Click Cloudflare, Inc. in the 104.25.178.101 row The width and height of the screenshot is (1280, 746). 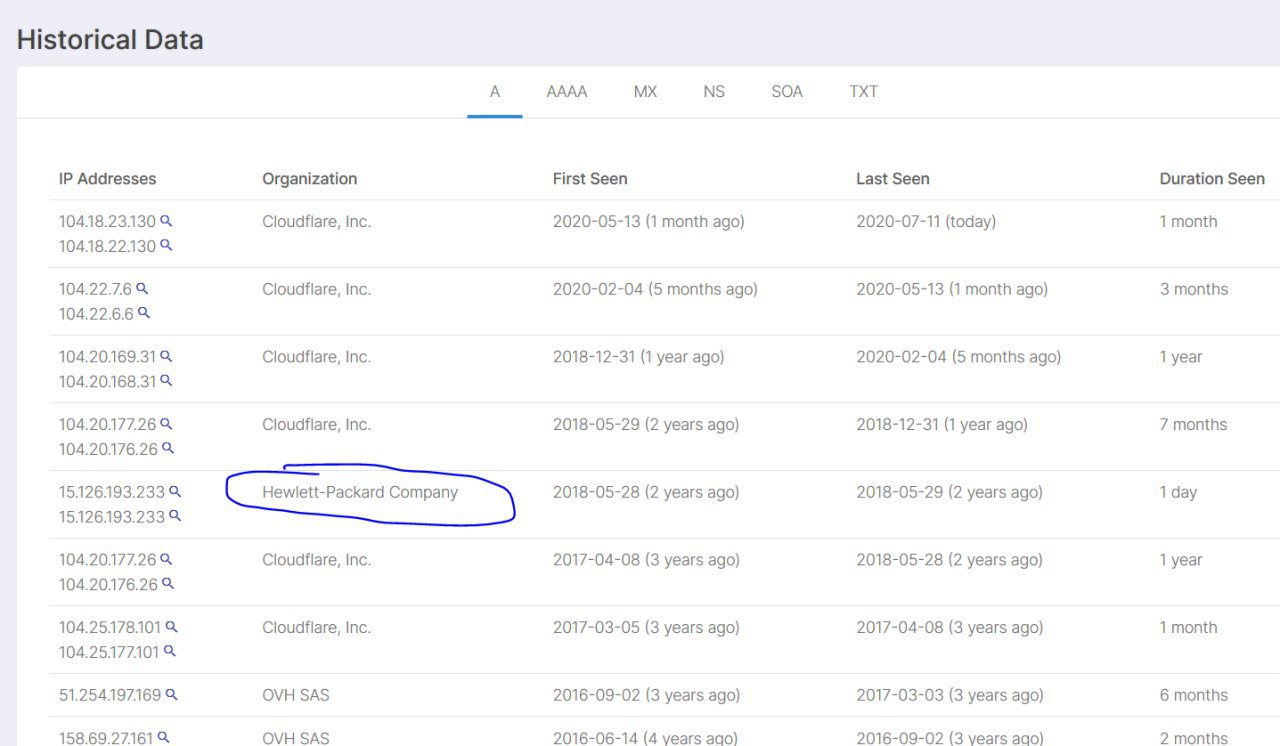pyautogui.click(x=317, y=628)
